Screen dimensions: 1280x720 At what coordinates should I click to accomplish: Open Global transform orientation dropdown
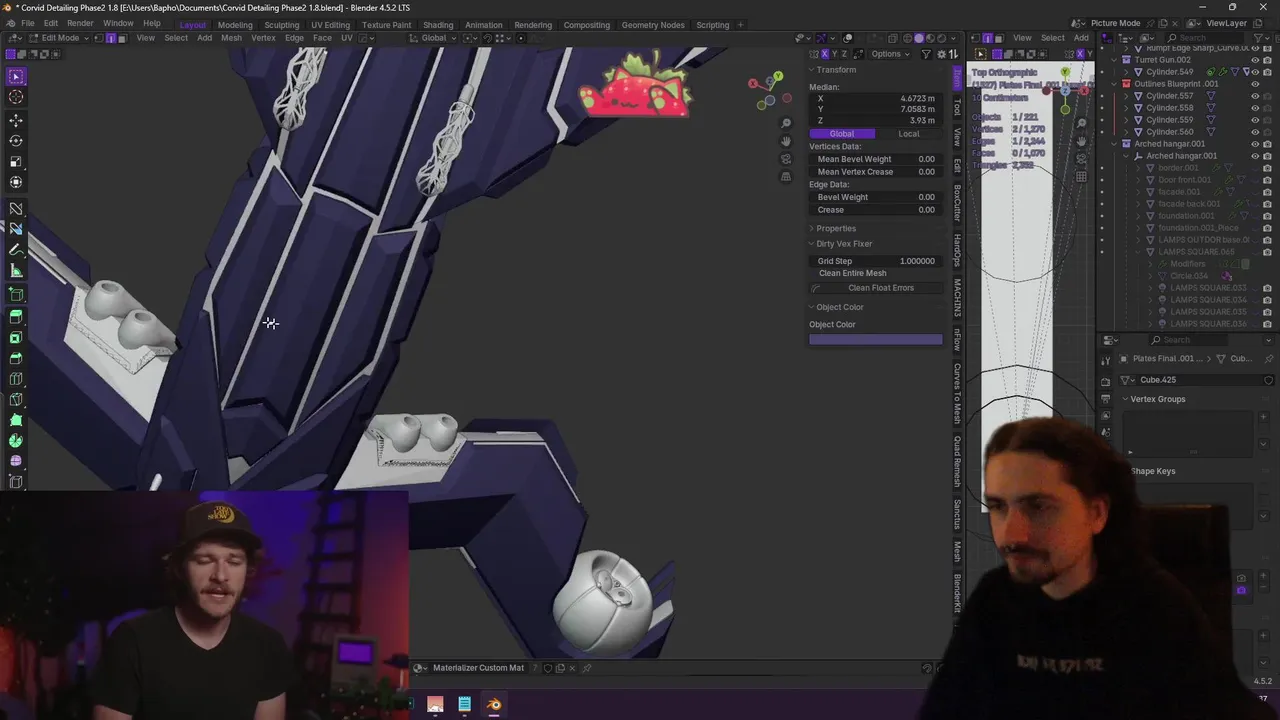[434, 38]
